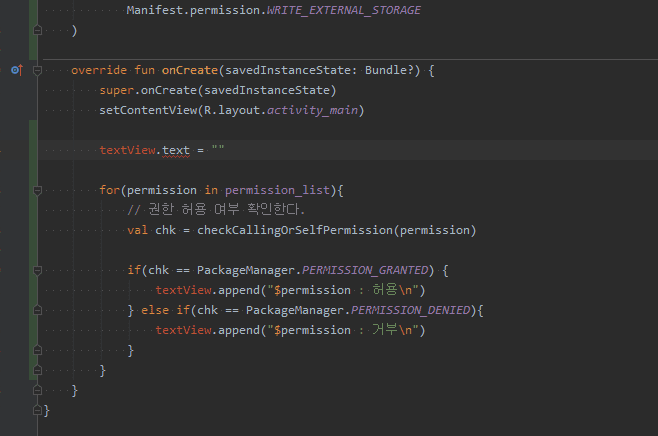Click the else keyword

(x=154, y=310)
